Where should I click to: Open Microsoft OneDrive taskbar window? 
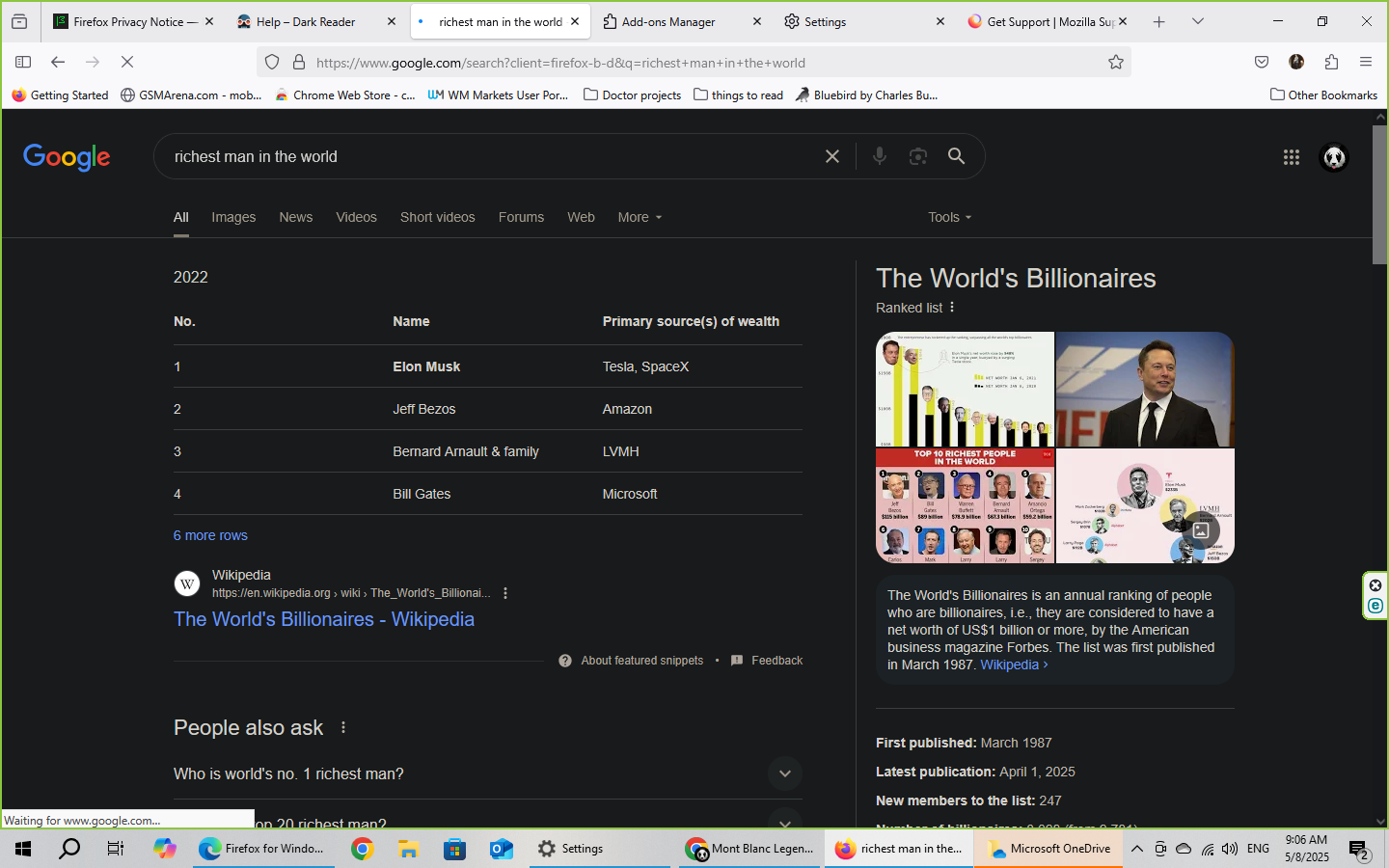(1049, 849)
